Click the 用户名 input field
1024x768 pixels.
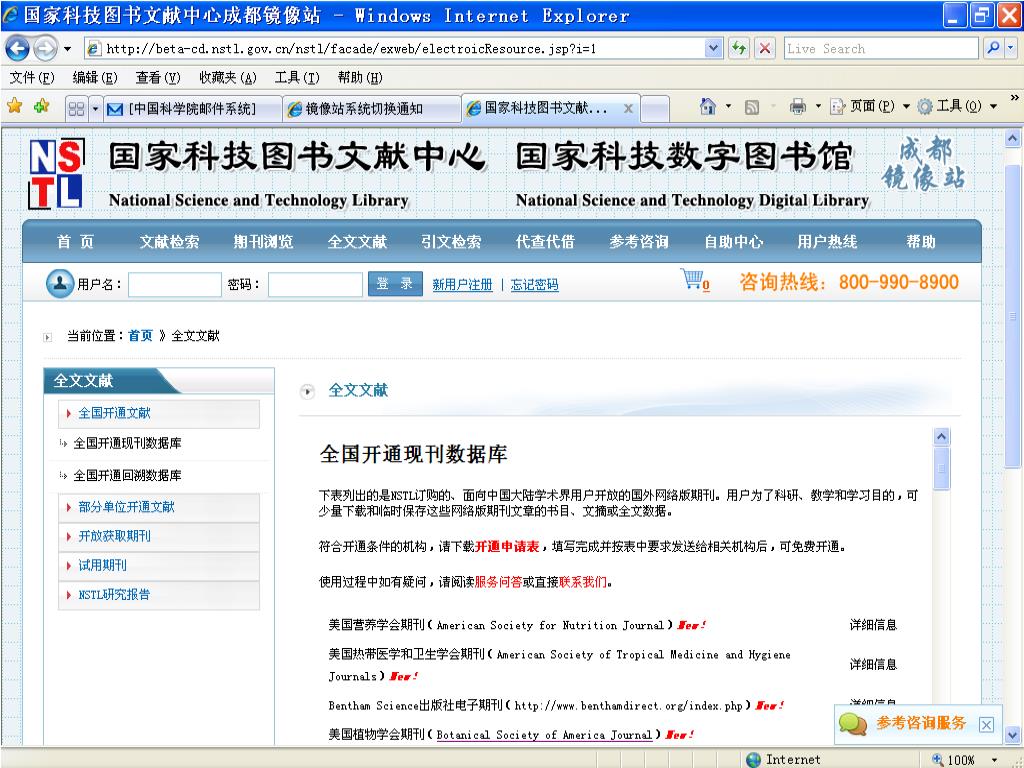pos(175,285)
